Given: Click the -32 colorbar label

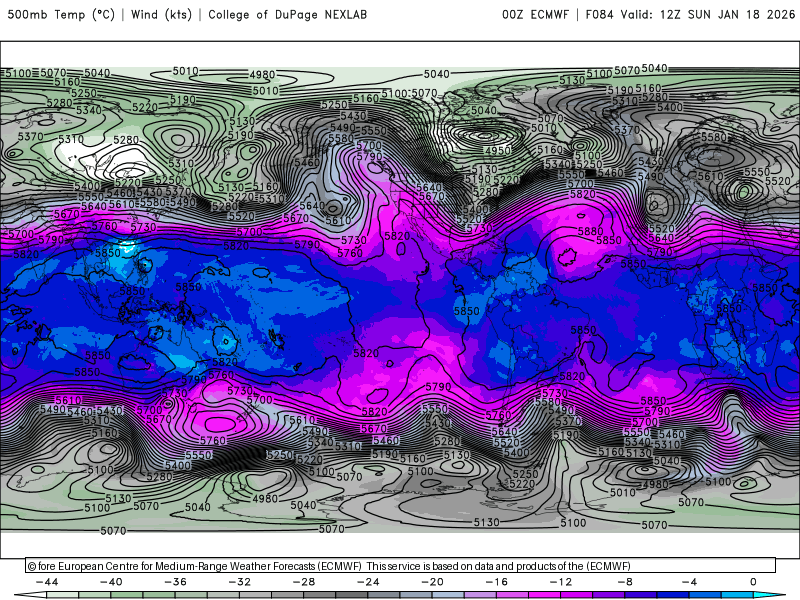Looking at the screenshot, I should coord(240,582).
